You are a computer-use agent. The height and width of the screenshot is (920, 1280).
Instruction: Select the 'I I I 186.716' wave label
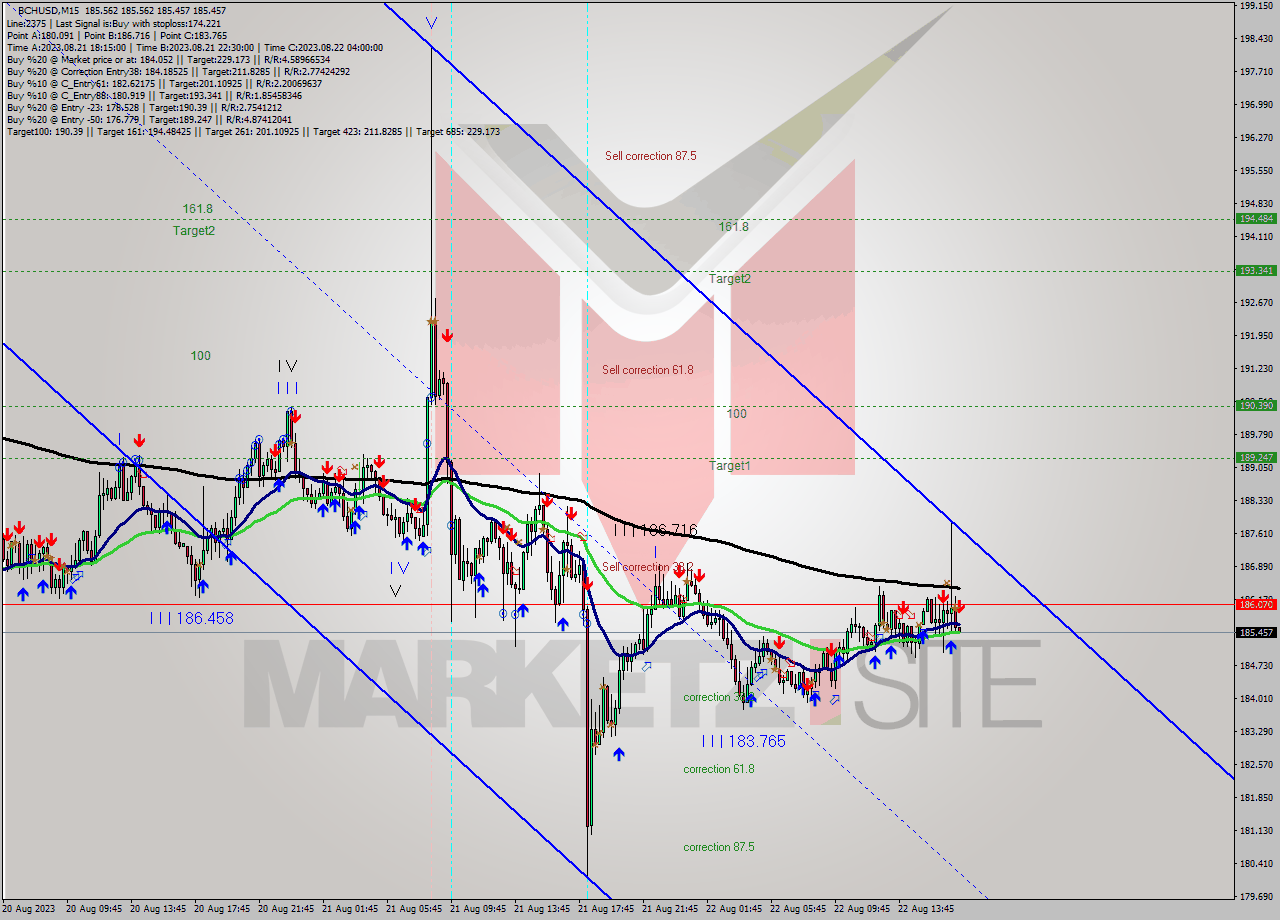[655, 529]
